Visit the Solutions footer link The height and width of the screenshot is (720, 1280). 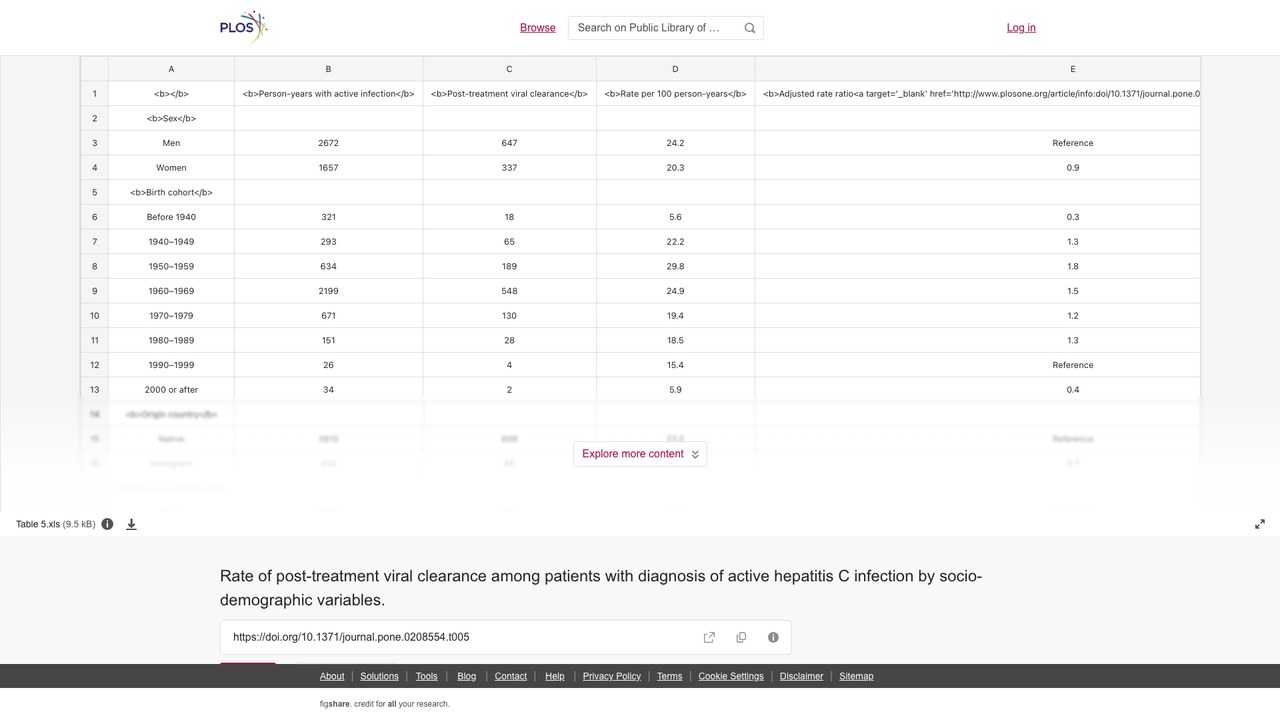379,676
